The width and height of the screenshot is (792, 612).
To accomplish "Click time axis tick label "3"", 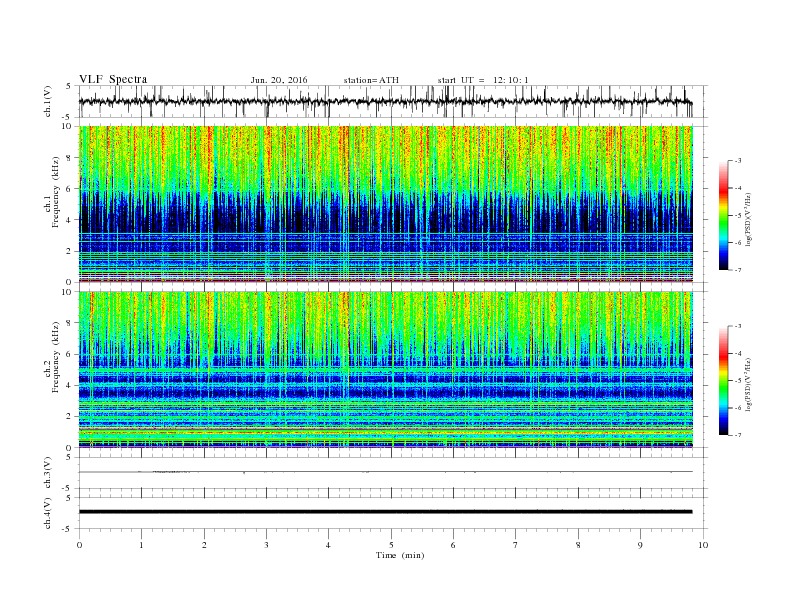I will [266, 545].
